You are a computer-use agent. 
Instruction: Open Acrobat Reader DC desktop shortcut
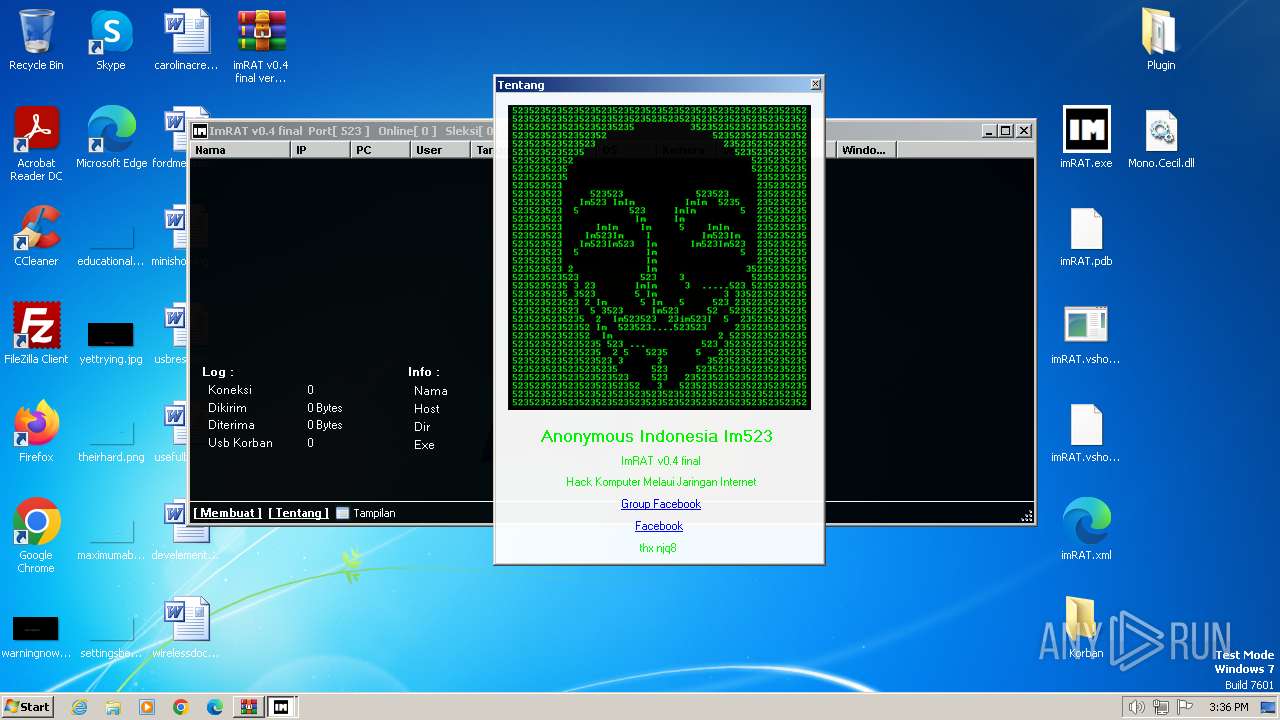pyautogui.click(x=36, y=144)
